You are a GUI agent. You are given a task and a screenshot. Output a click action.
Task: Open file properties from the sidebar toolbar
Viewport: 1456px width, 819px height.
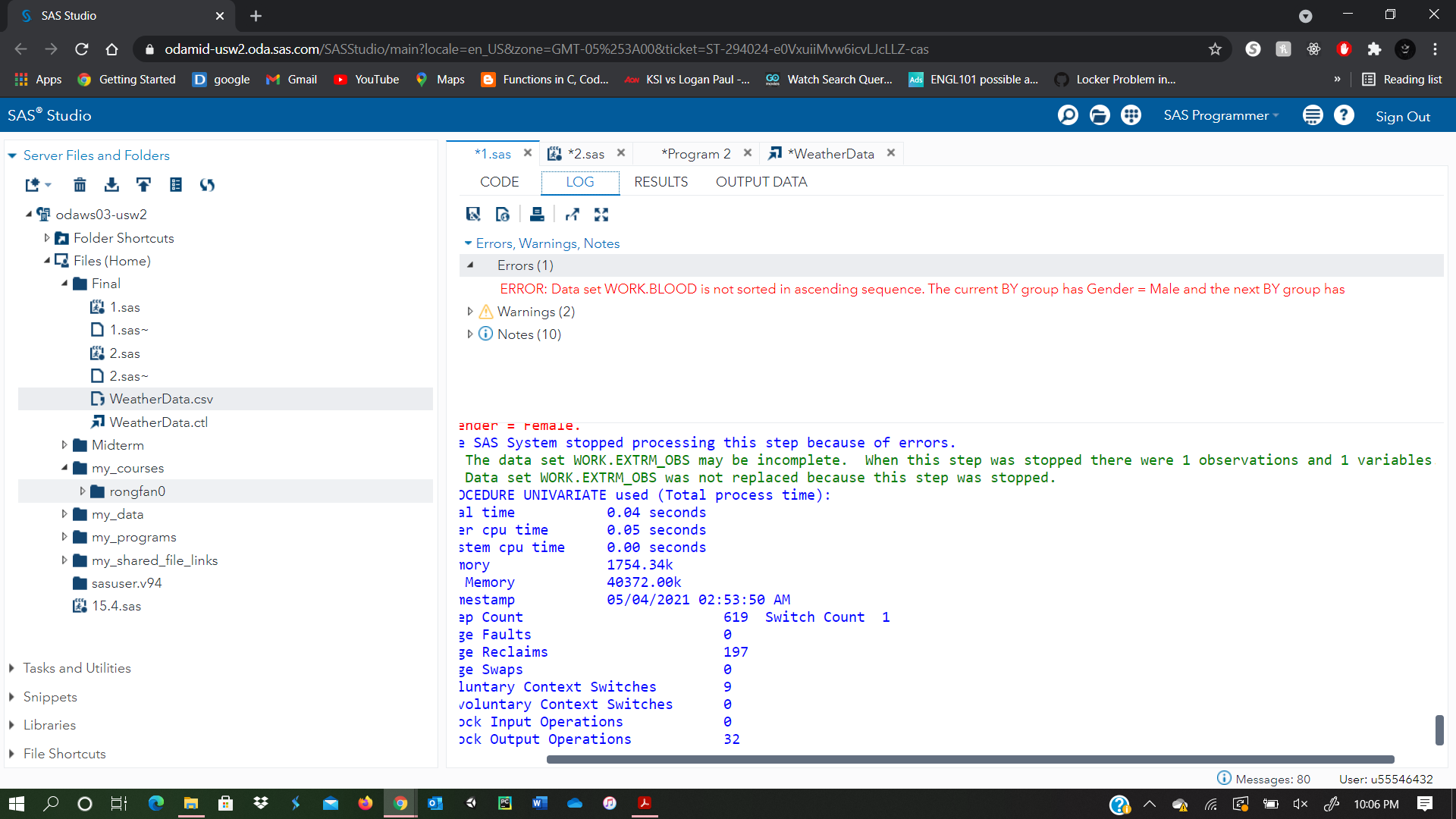tap(175, 184)
